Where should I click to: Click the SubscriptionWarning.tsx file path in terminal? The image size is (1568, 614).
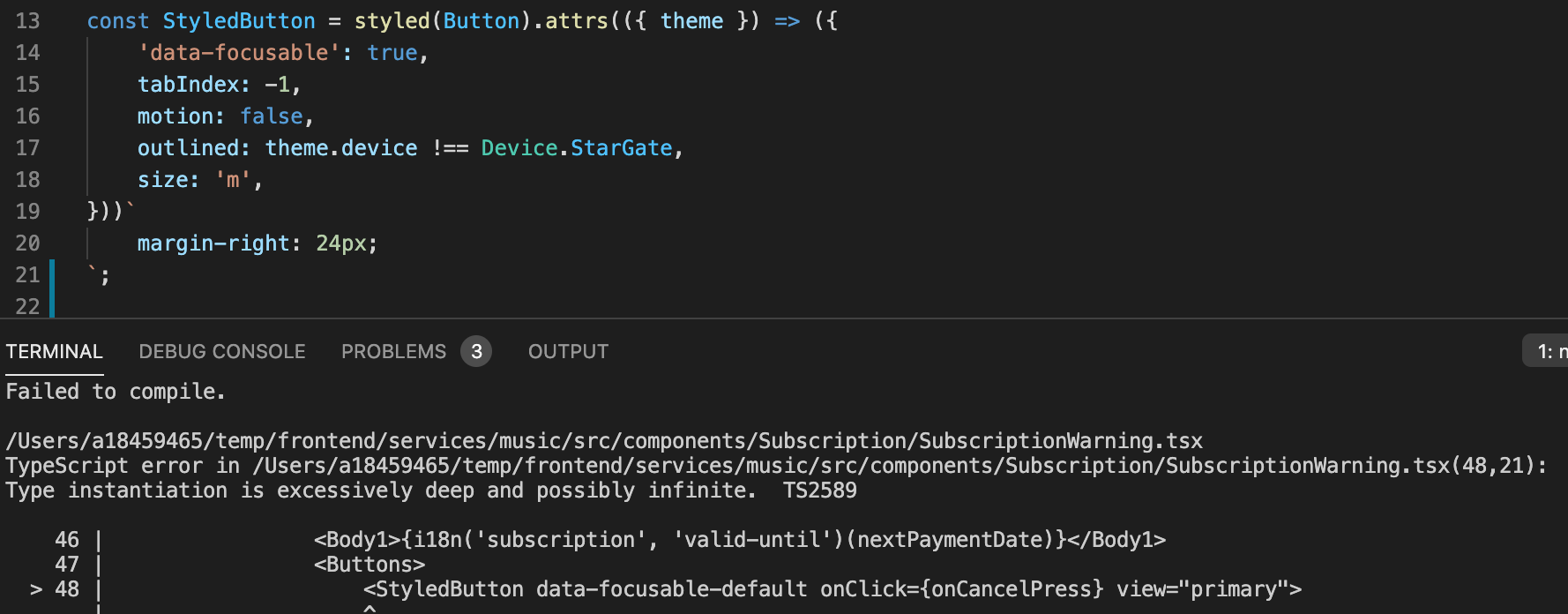tap(605, 440)
